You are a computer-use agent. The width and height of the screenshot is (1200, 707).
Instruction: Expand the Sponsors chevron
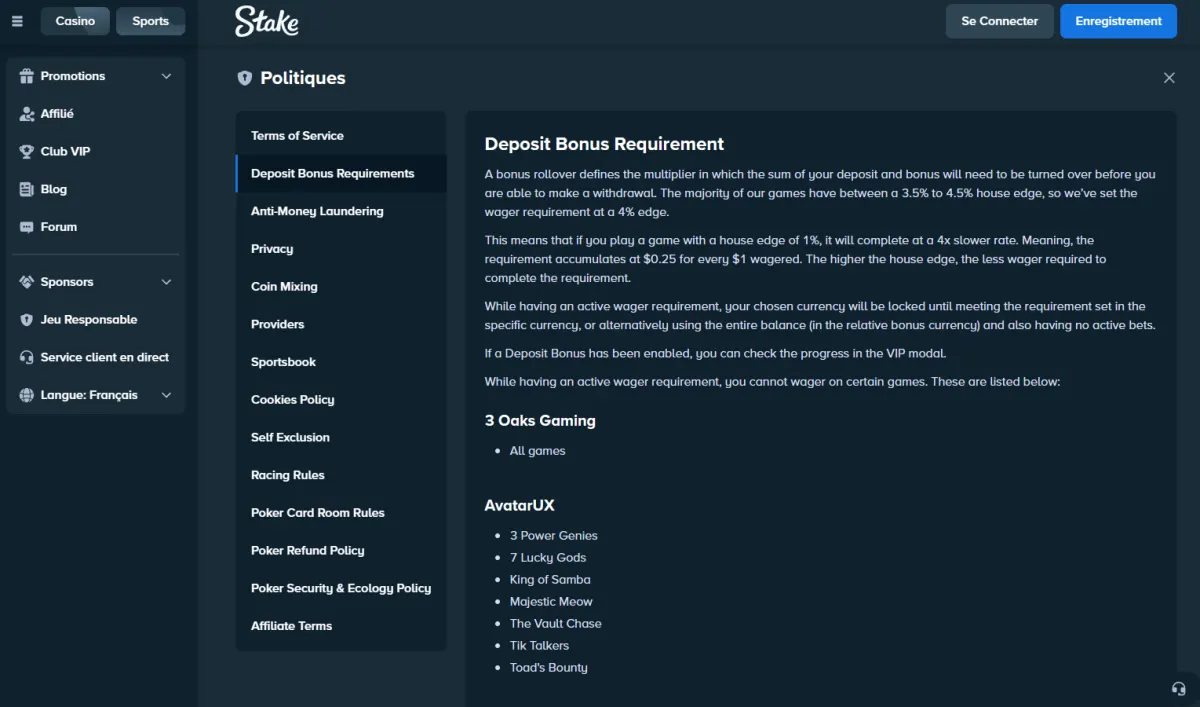(x=166, y=282)
